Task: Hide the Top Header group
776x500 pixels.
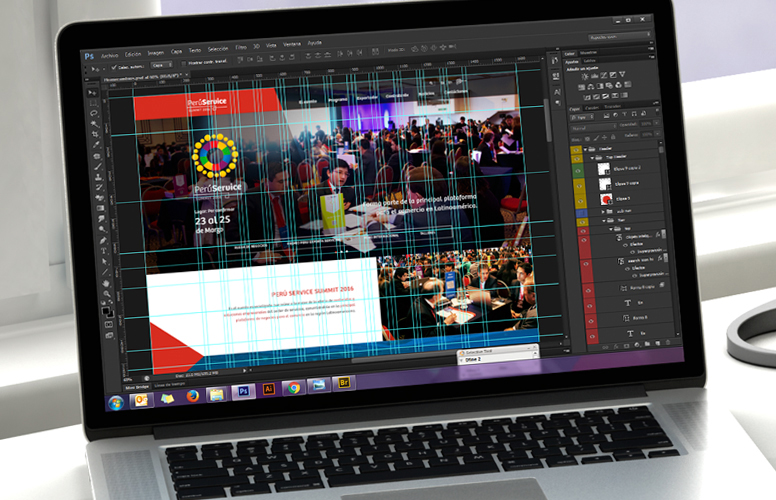Action: tap(576, 158)
